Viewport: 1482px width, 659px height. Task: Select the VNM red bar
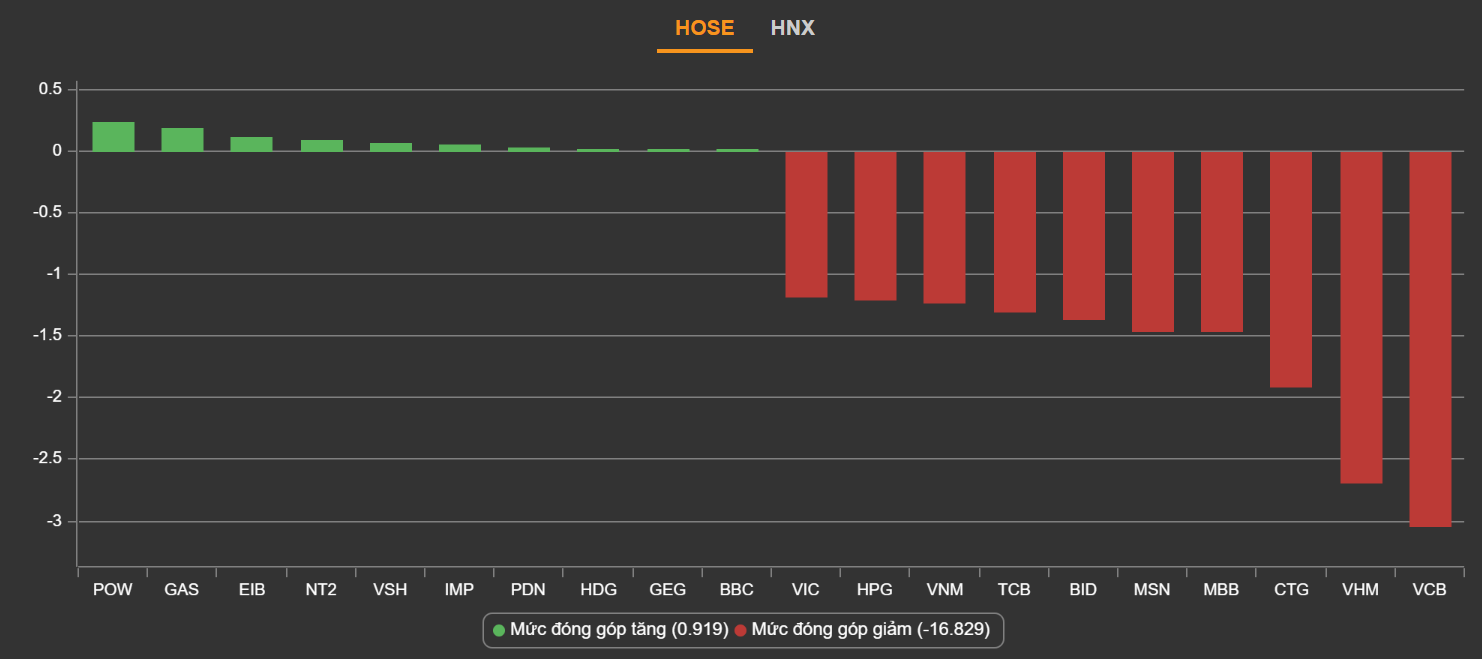tap(944, 227)
